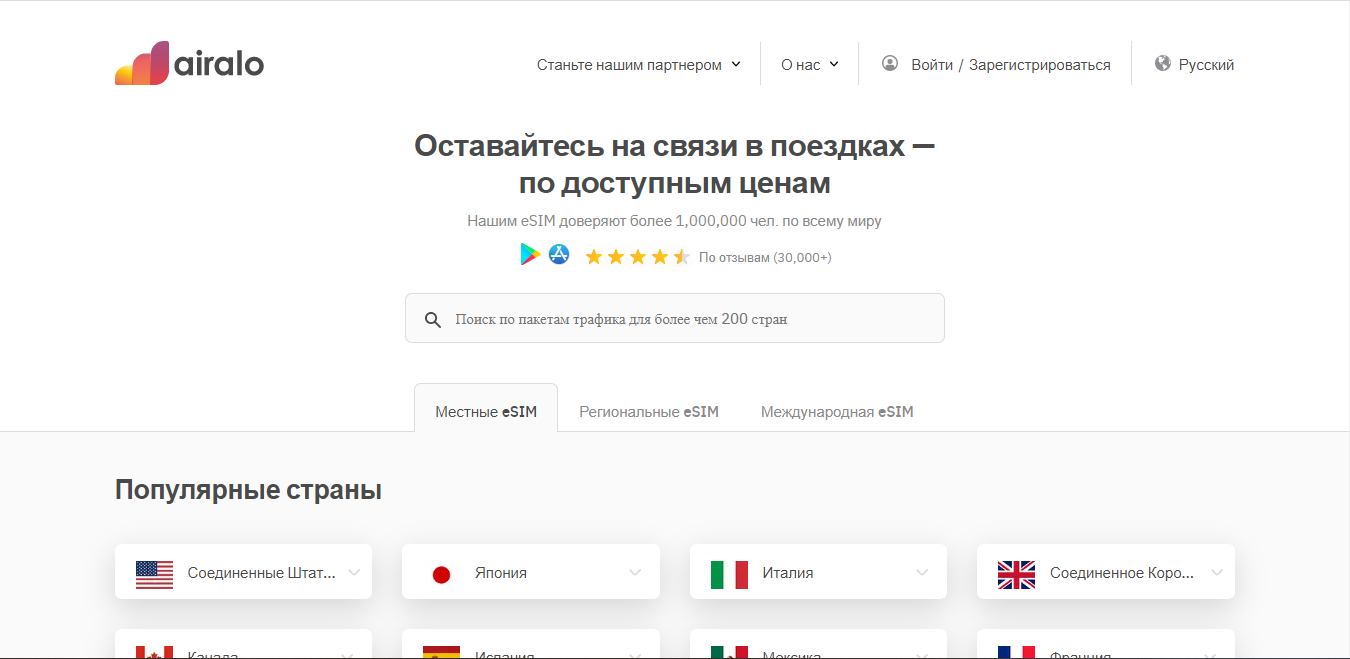Expand the Италия country card chevron
This screenshot has height=659, width=1350.
(922, 573)
